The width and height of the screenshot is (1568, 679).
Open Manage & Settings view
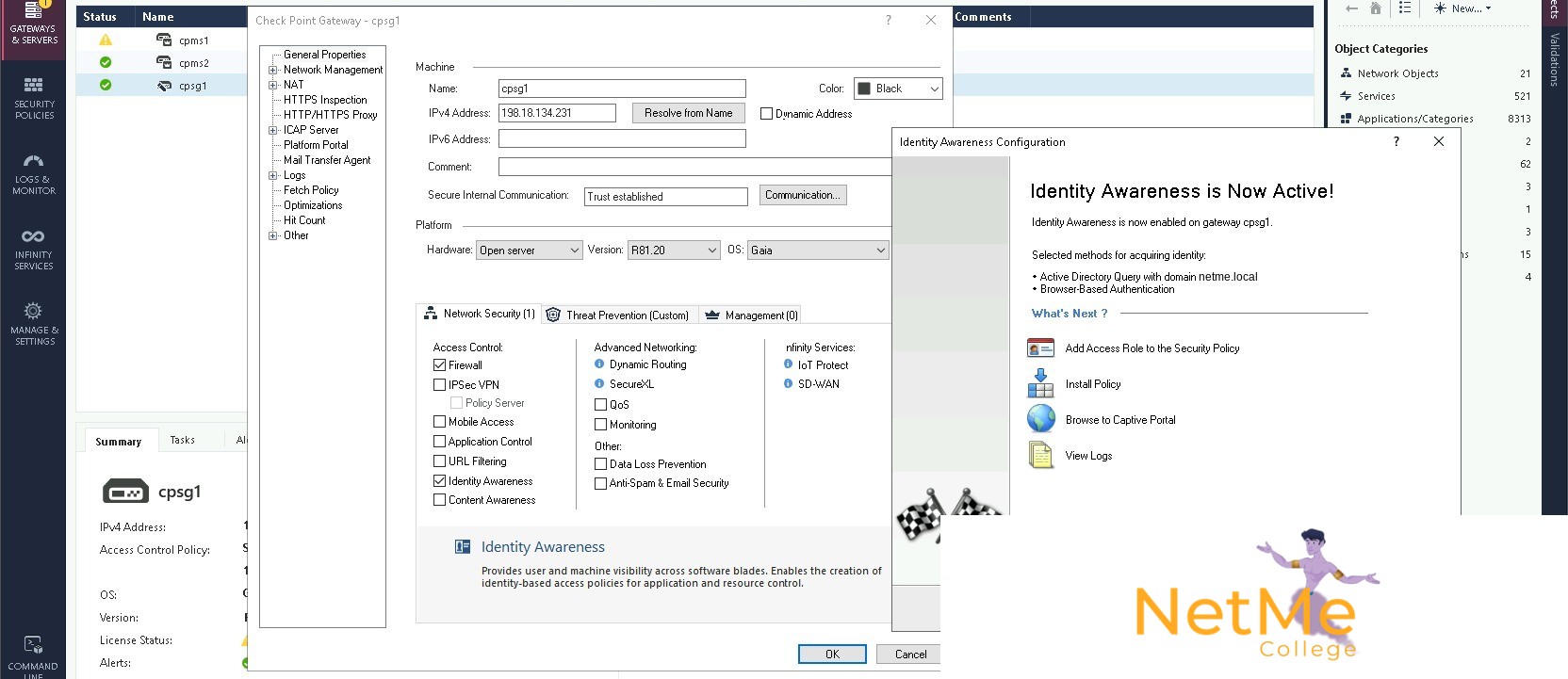[34, 325]
